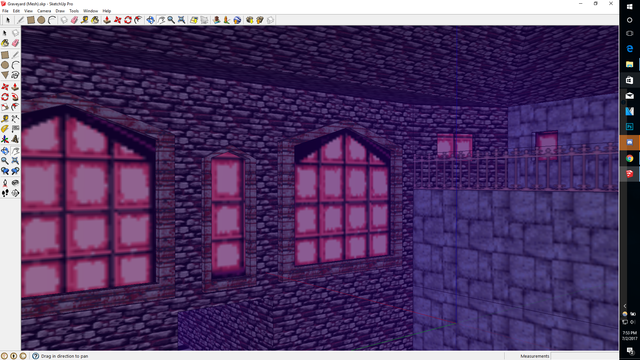640x360 pixels.
Task: Select the Walk footprints tool
Action: click(5, 193)
